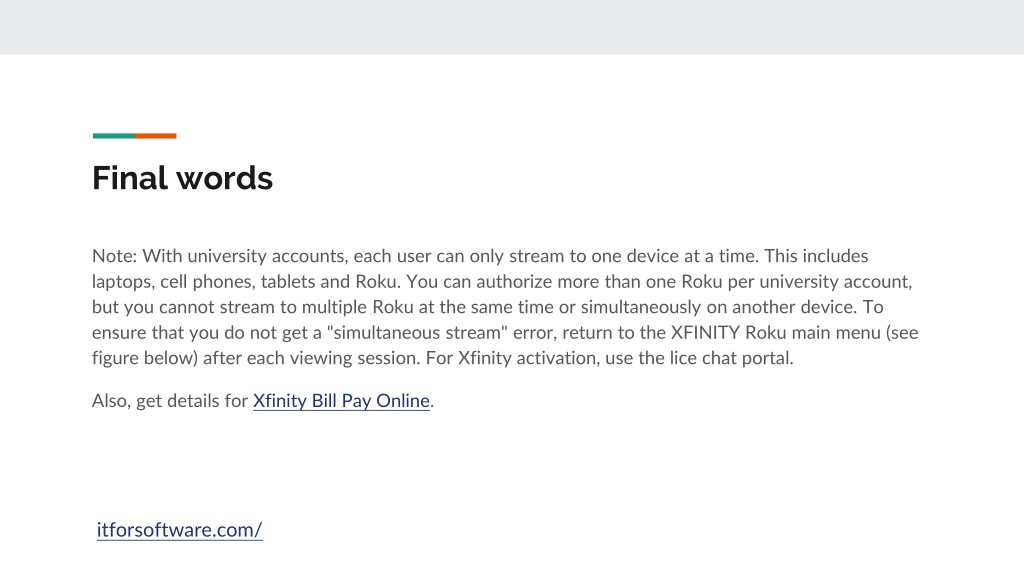Image resolution: width=1024 pixels, height=576 pixels.
Task: Click the "lice chat portal" phrase
Action: (731, 358)
